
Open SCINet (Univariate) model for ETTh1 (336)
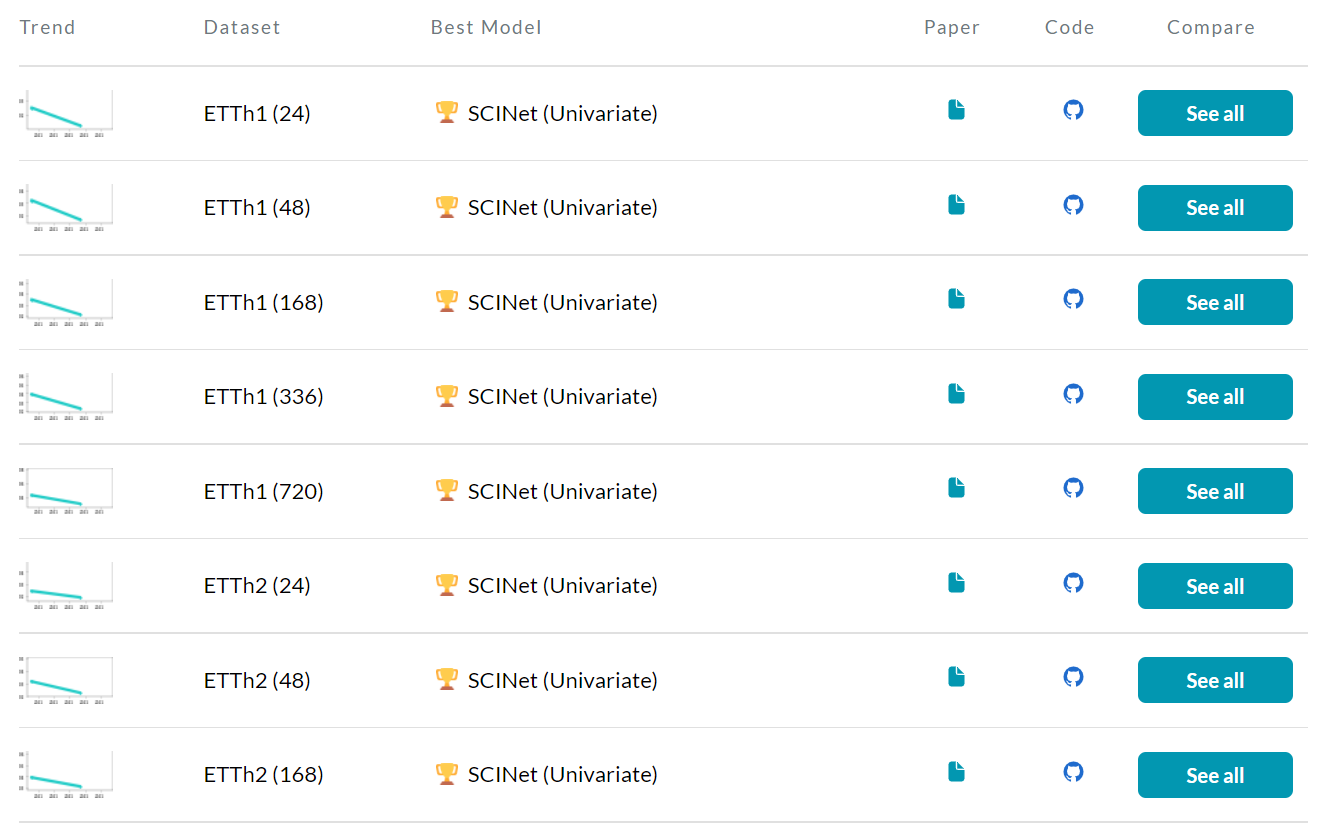point(563,397)
